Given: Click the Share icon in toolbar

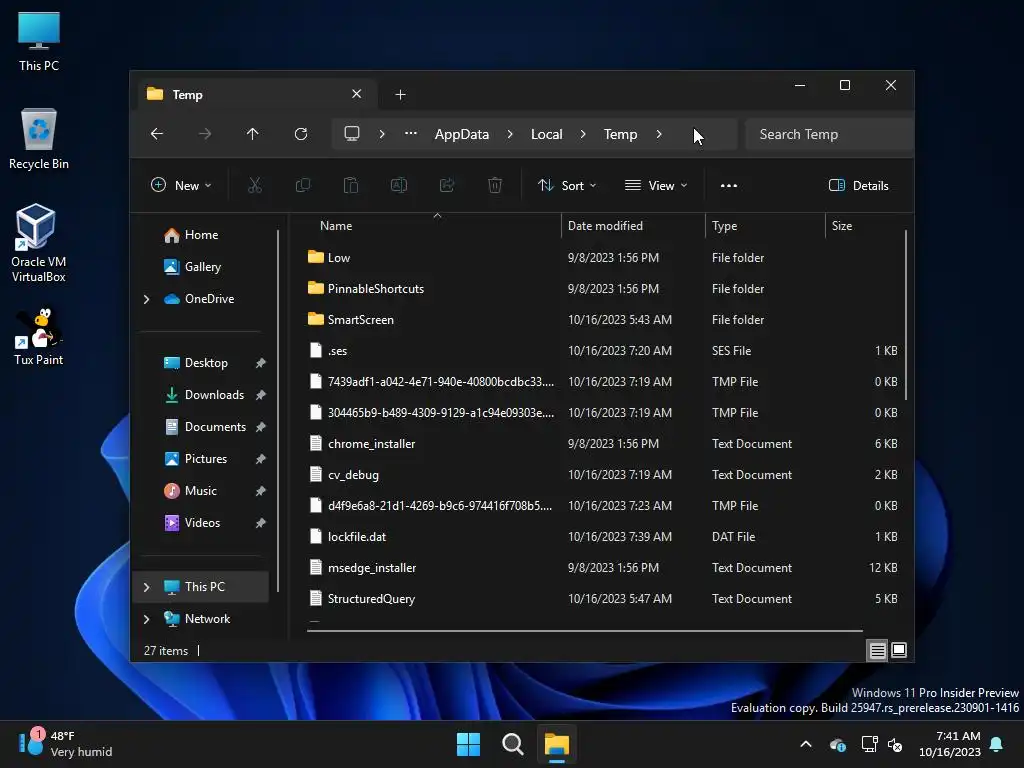Looking at the screenshot, I should [447, 185].
